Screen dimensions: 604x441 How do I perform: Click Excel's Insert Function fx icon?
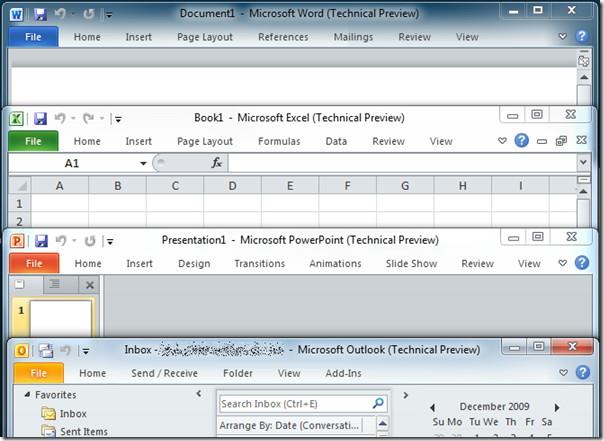[x=217, y=163]
